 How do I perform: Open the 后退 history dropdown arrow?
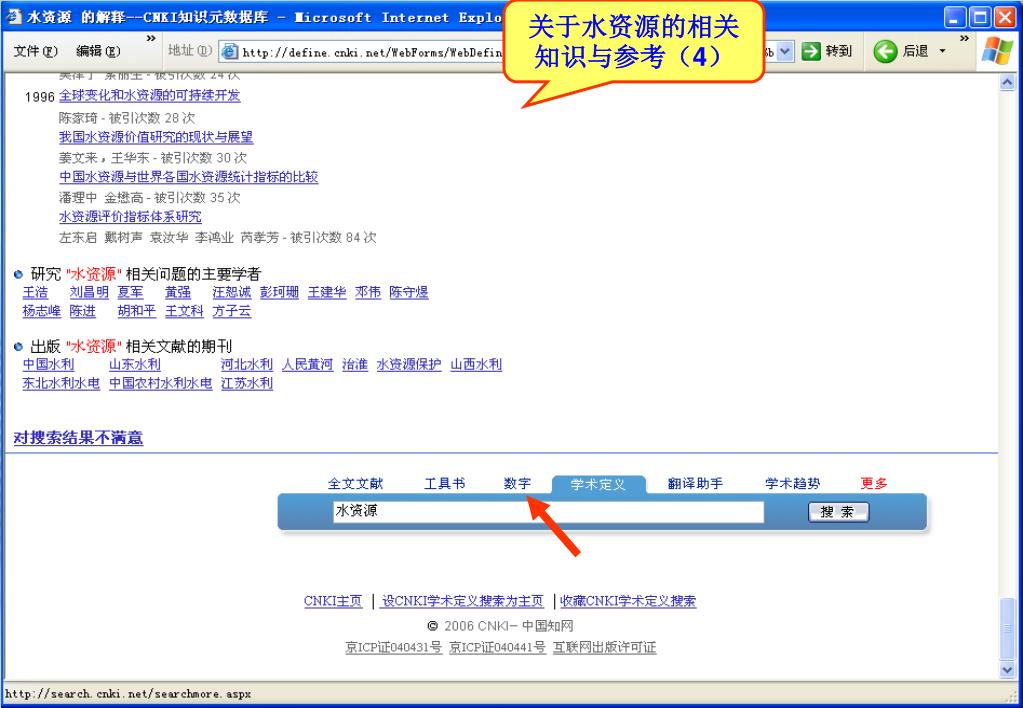pyautogui.click(x=942, y=52)
